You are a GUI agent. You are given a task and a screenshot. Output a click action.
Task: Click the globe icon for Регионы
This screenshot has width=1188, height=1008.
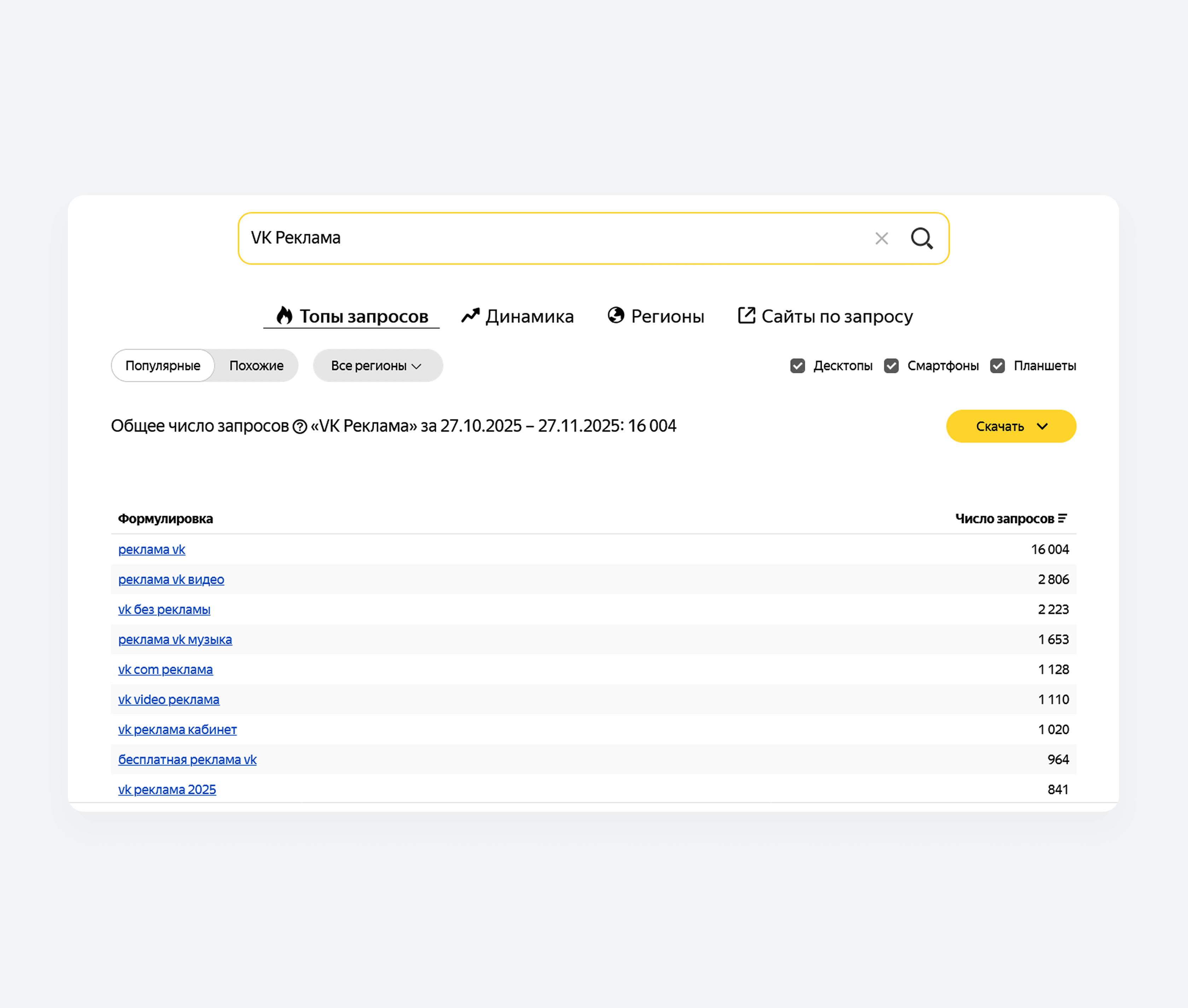[x=616, y=315]
